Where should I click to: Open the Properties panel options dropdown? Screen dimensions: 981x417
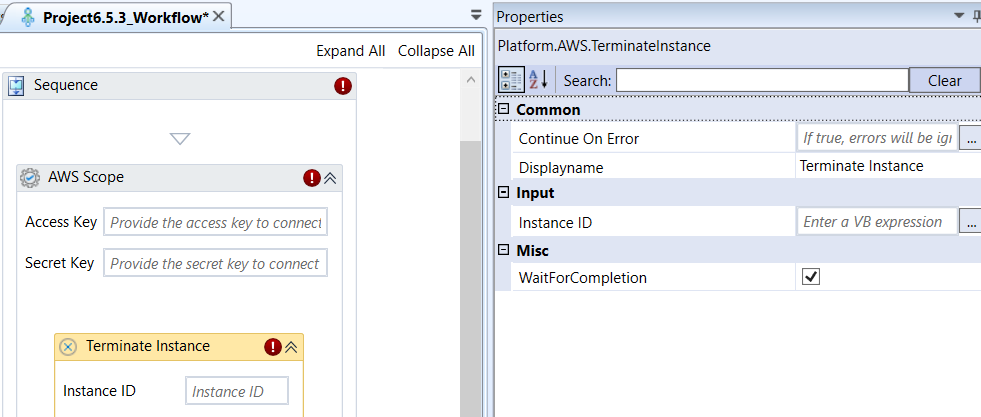(x=959, y=16)
